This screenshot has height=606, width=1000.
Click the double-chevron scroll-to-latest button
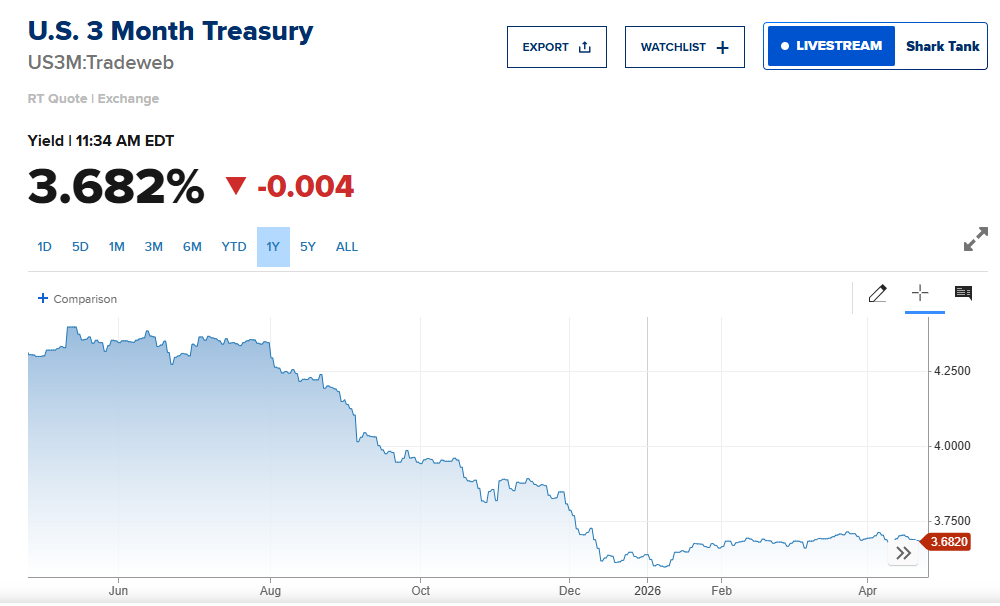coord(903,553)
